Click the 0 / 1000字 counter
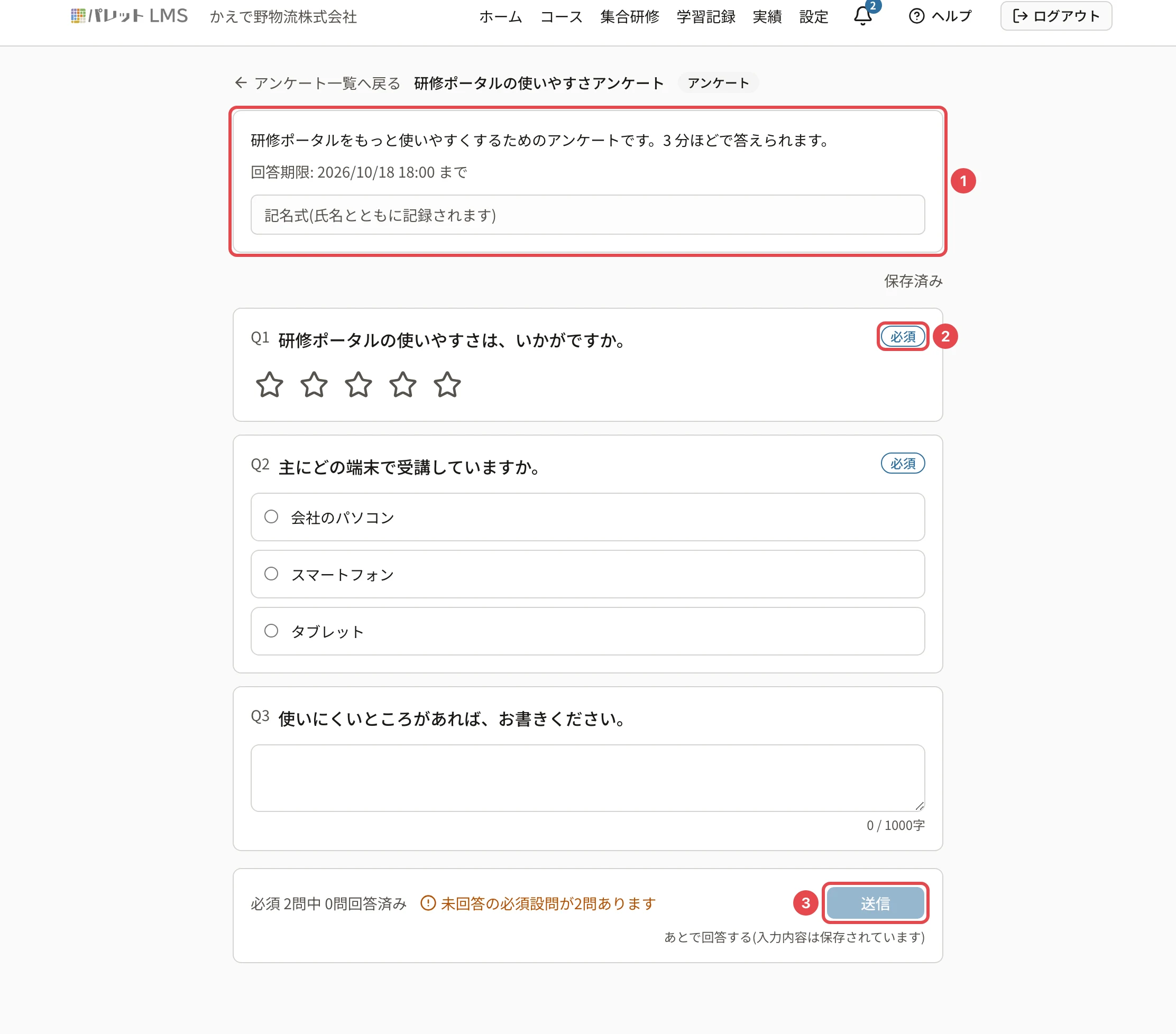1176x1034 pixels. pos(895,825)
